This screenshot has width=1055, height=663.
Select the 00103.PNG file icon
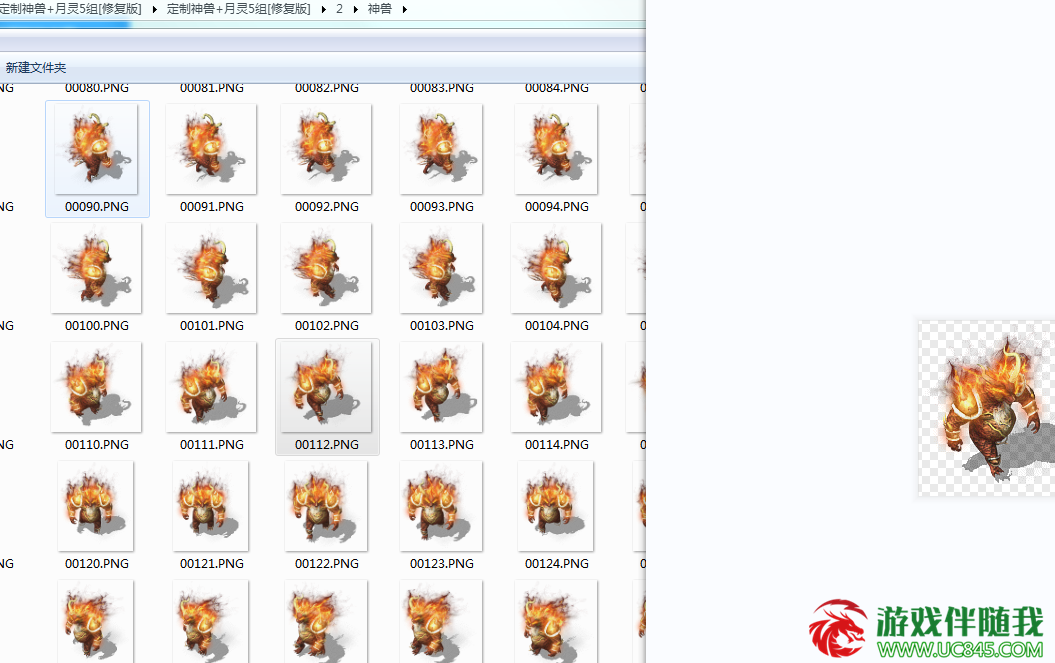[441, 268]
